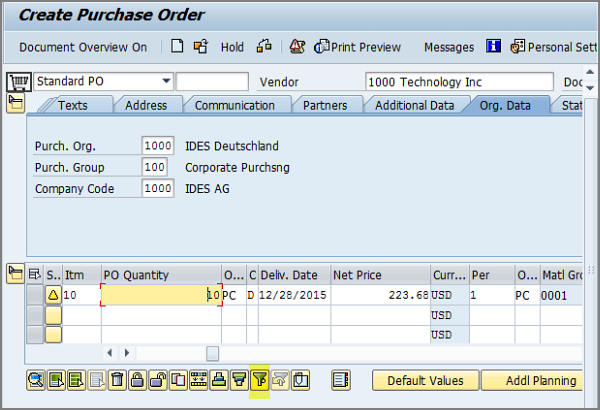This screenshot has height=410, width=600.
Task: Click the Document Overview On button
Action: 83,47
